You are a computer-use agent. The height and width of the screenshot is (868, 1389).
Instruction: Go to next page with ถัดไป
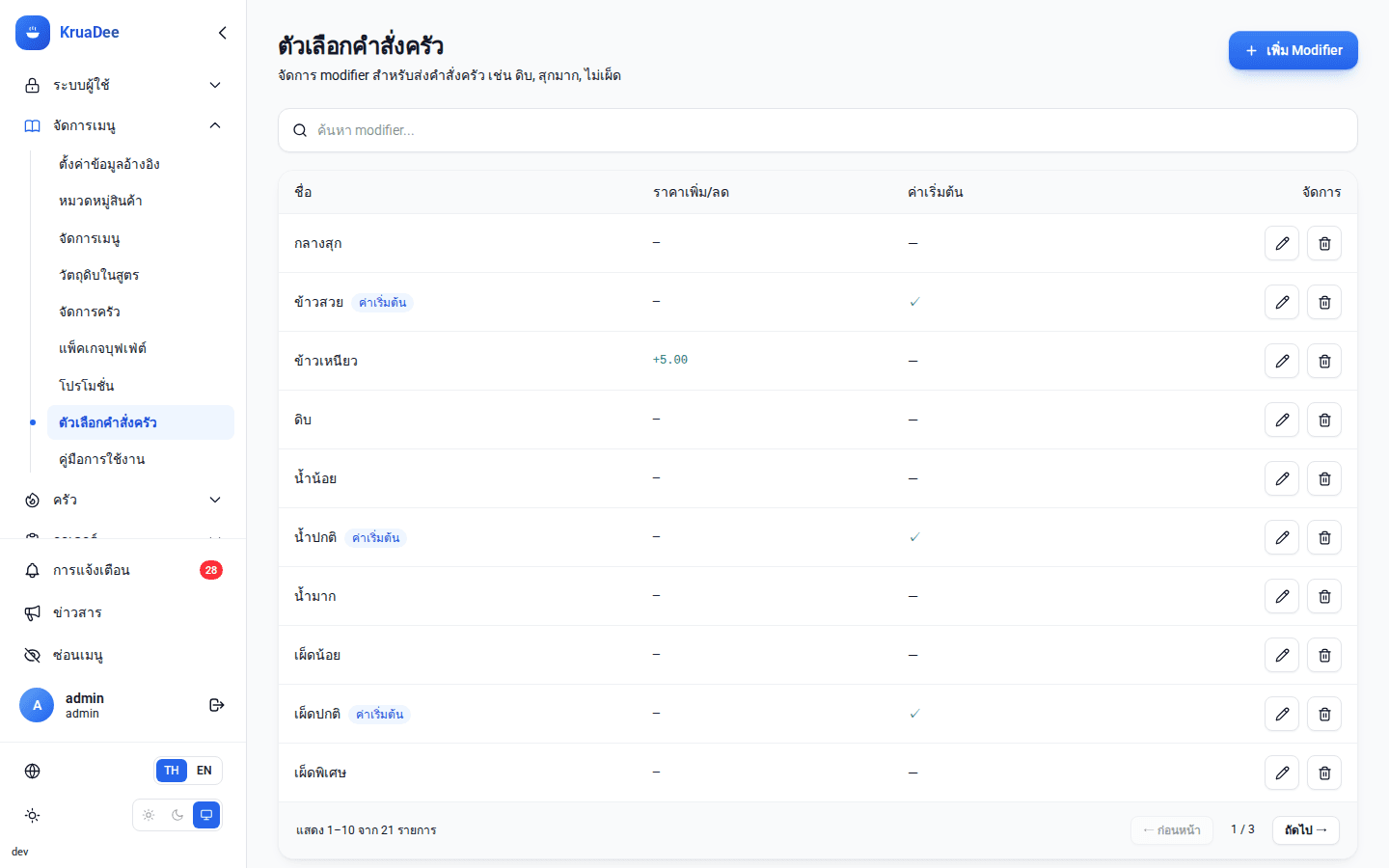(1306, 830)
